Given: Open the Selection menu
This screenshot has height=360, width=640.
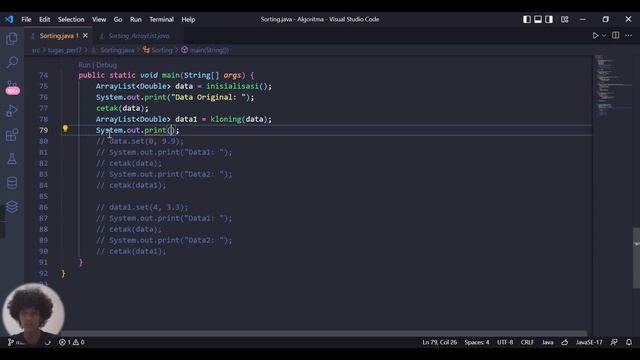Looking at the screenshot, I should click(71, 19).
